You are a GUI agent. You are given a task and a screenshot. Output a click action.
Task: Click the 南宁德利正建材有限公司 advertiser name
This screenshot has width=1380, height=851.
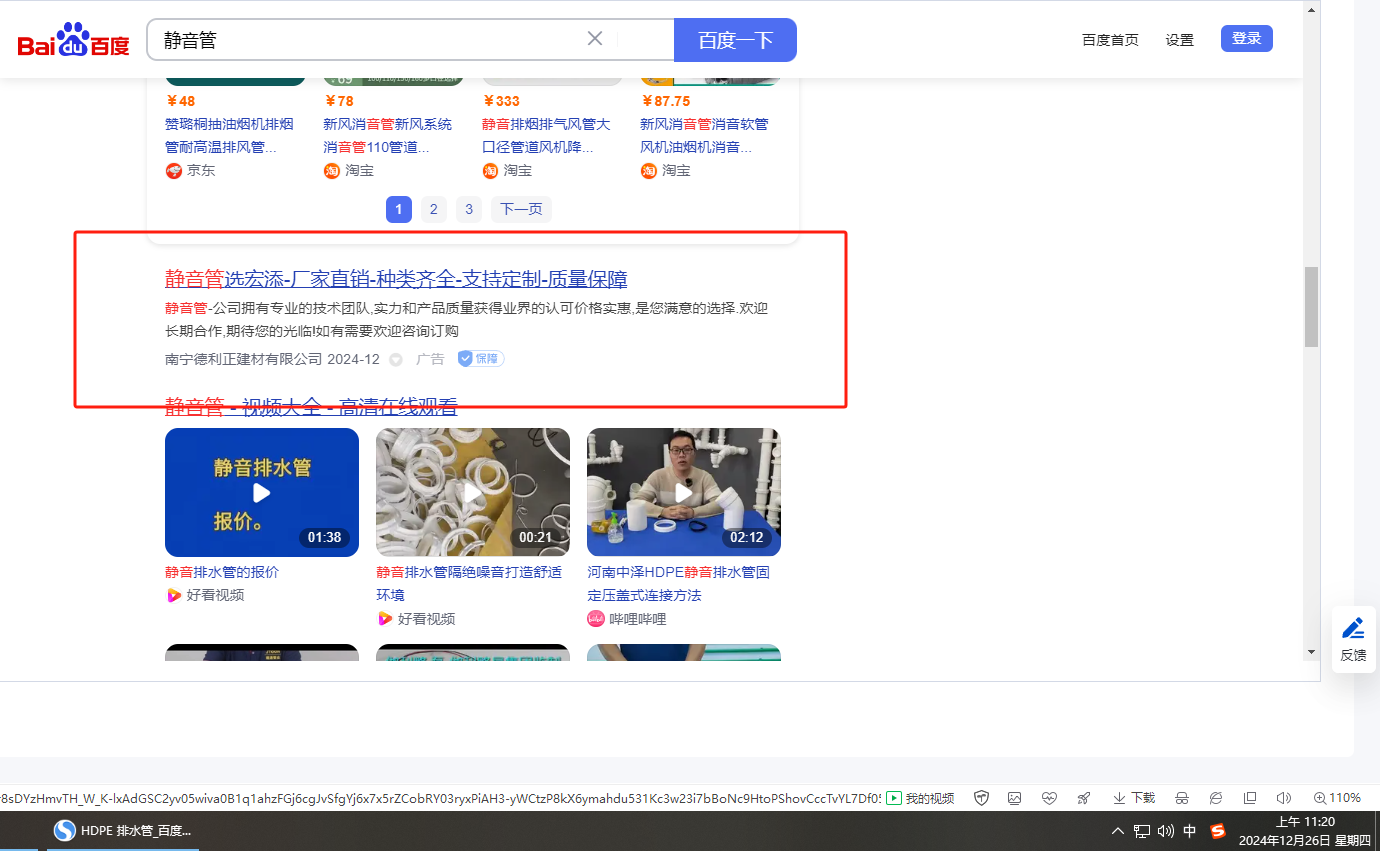coord(244,359)
